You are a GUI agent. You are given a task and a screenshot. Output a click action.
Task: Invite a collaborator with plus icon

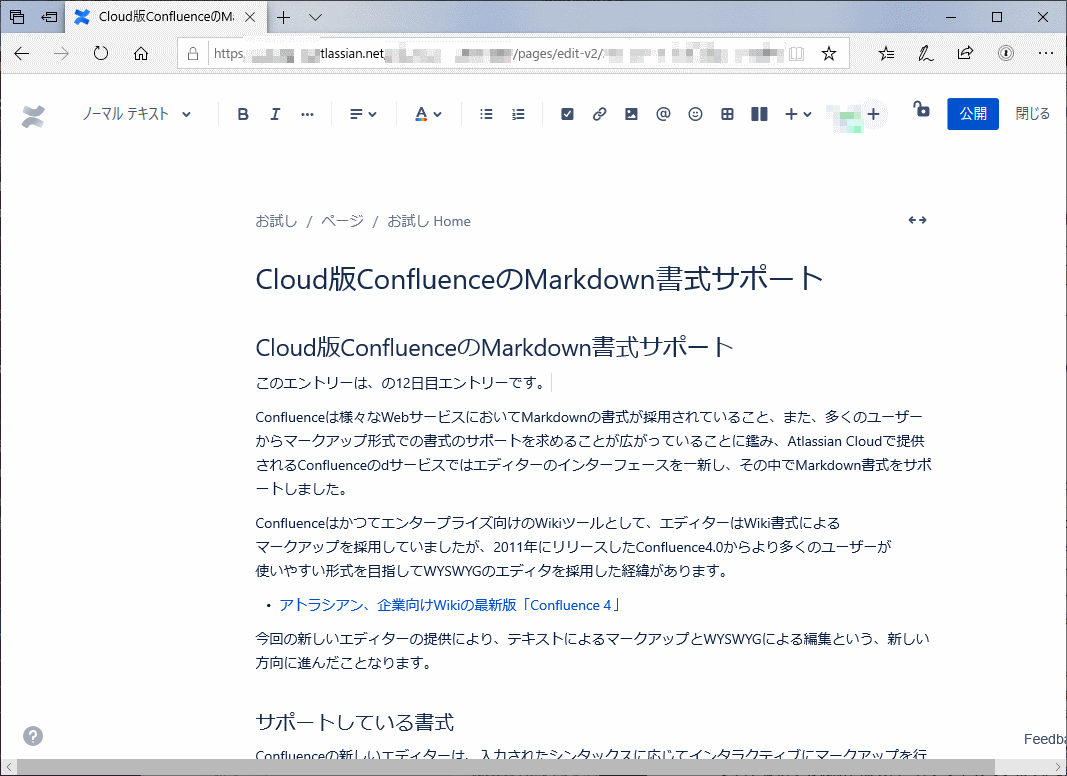tap(874, 114)
